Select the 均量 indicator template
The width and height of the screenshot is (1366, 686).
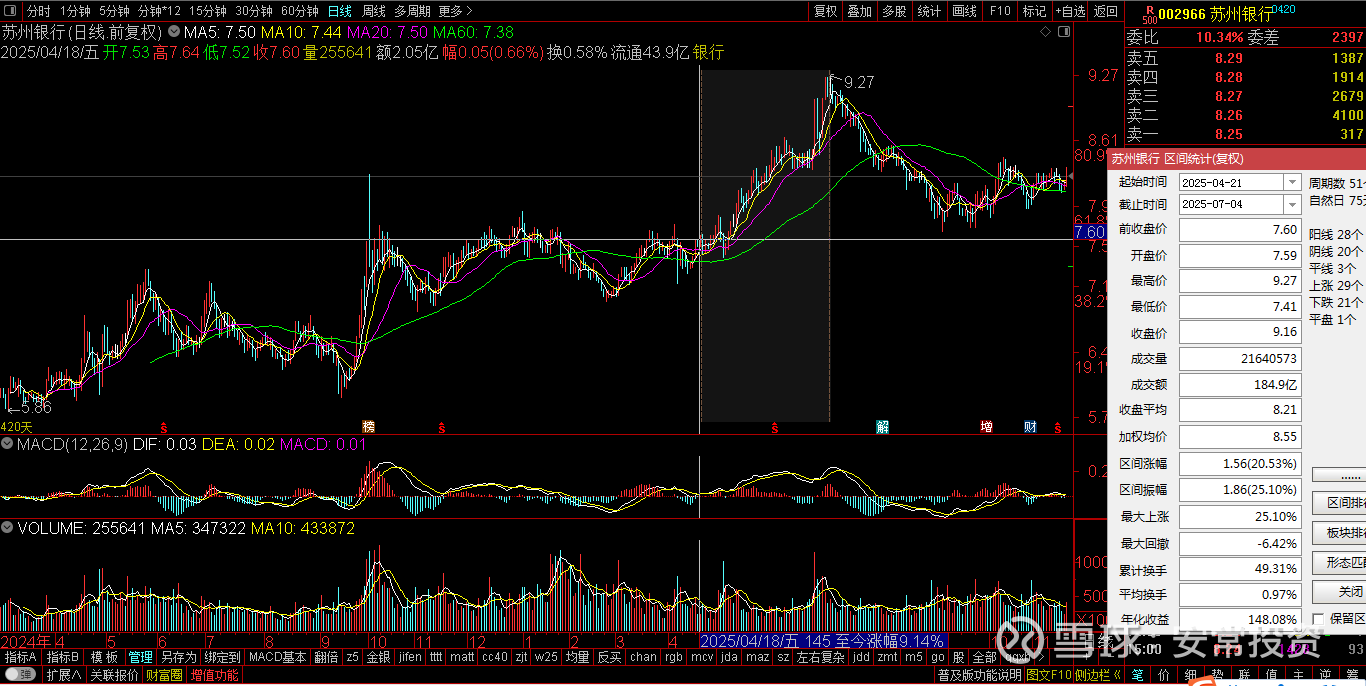[577, 657]
